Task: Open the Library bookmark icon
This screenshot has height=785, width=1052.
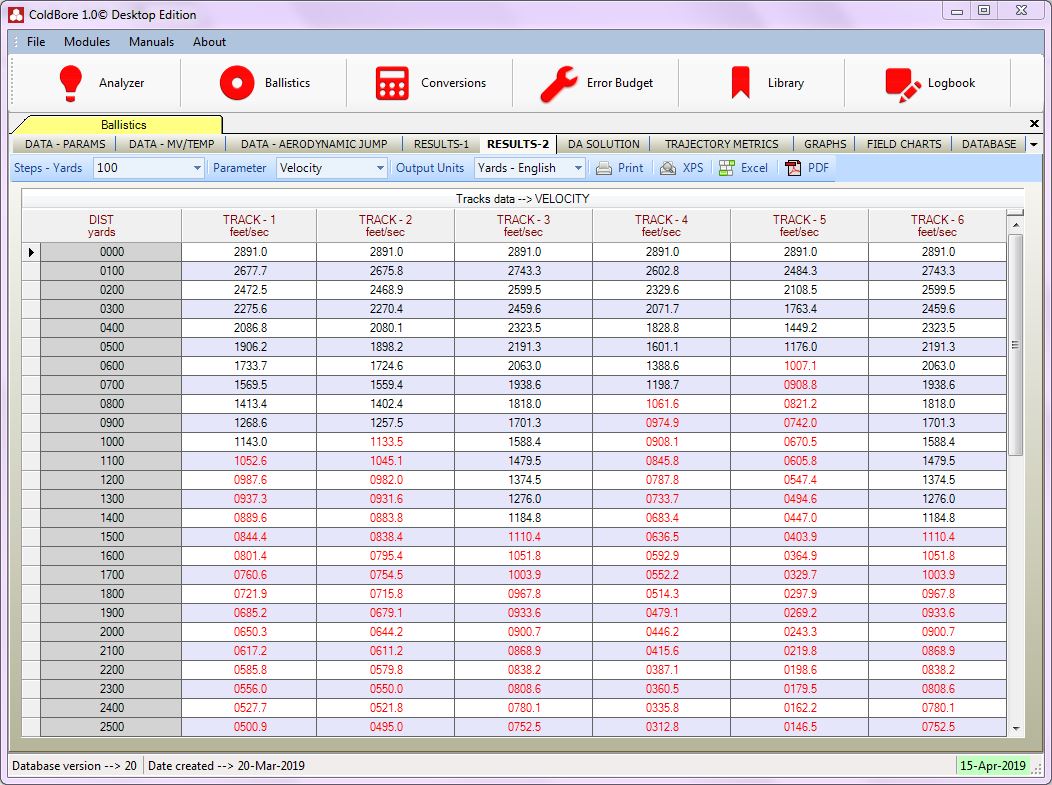Action: [x=741, y=83]
